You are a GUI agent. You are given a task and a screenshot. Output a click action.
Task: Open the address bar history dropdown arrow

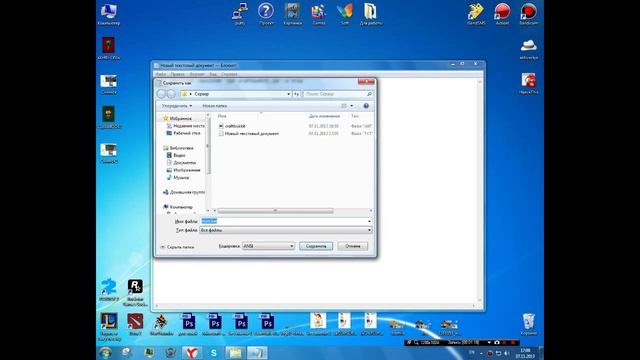pyautogui.click(x=289, y=94)
